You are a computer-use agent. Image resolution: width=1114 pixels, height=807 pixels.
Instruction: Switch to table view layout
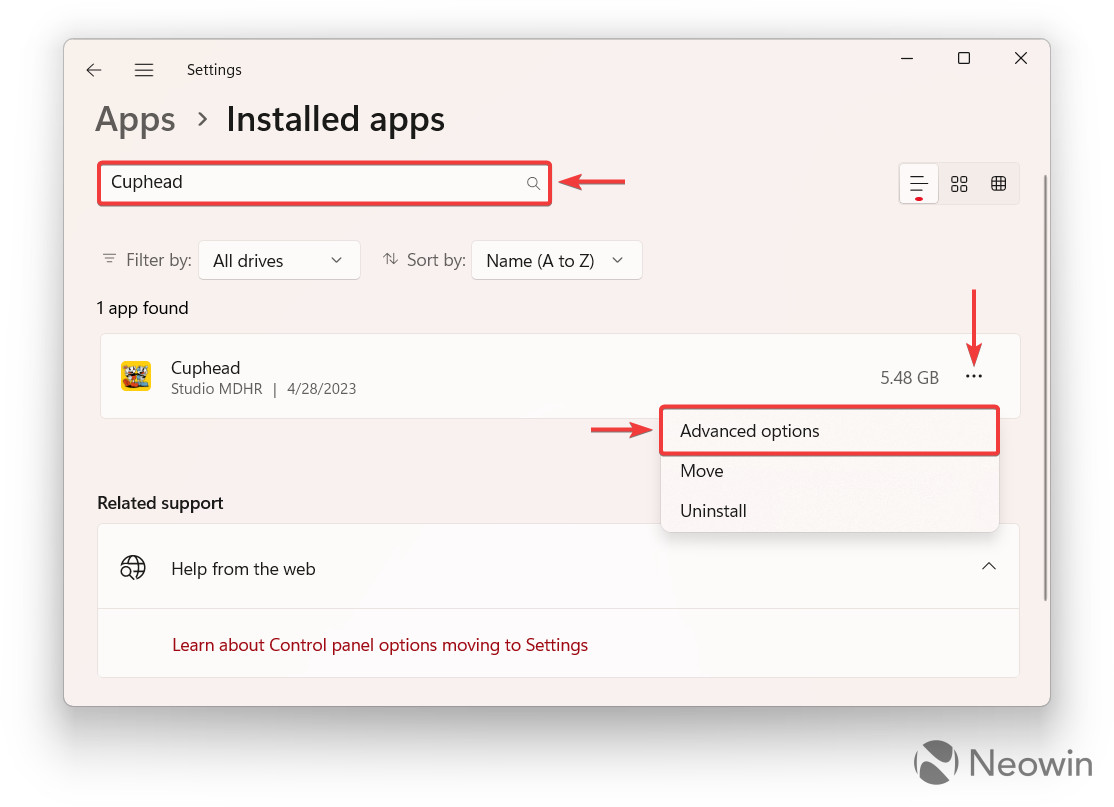tap(998, 184)
